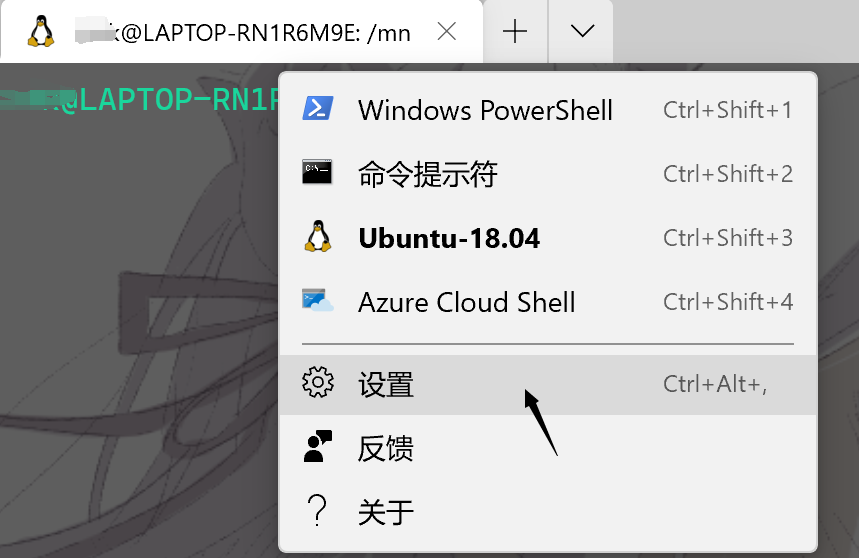Open a new tab with plus button
Image resolution: width=859 pixels, height=558 pixels.
515,31
